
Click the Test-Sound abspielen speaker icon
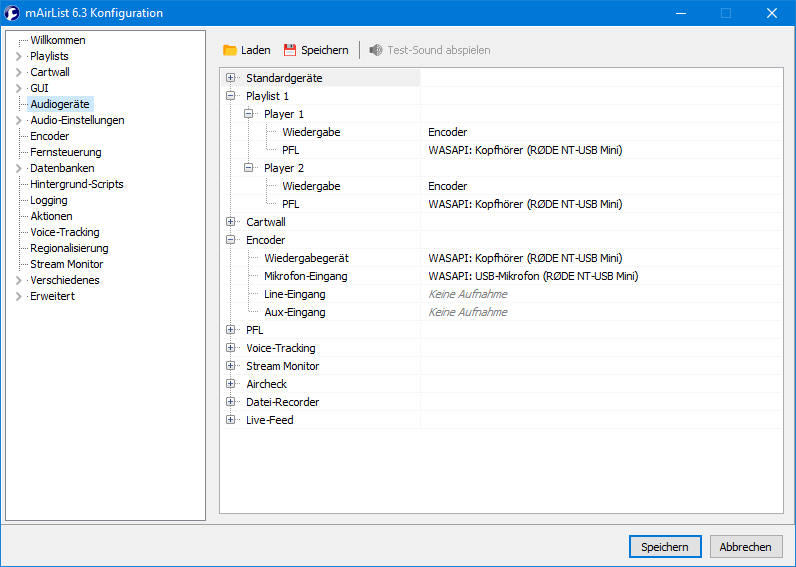click(376, 50)
